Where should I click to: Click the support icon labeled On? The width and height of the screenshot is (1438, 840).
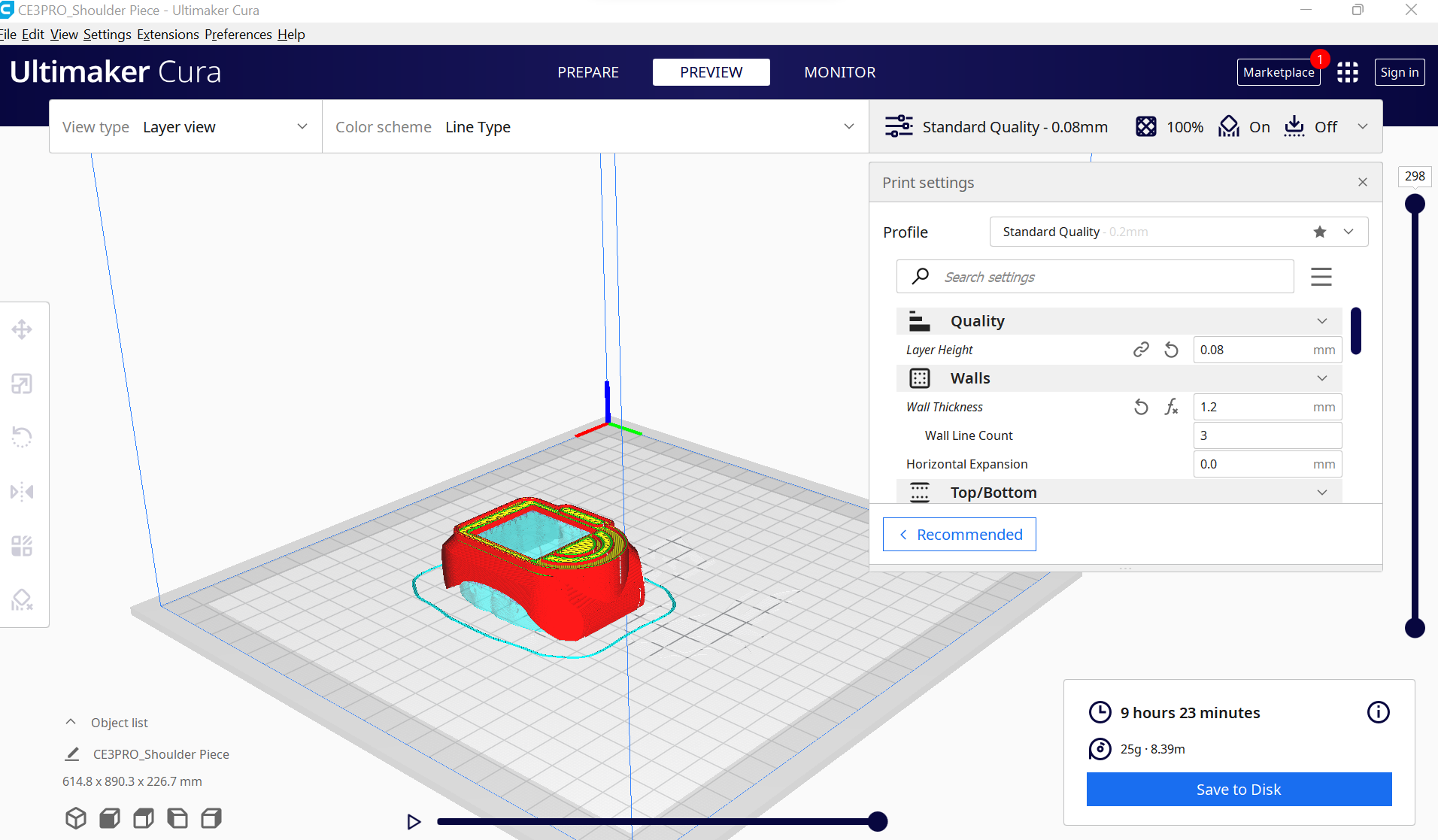[x=1229, y=126]
